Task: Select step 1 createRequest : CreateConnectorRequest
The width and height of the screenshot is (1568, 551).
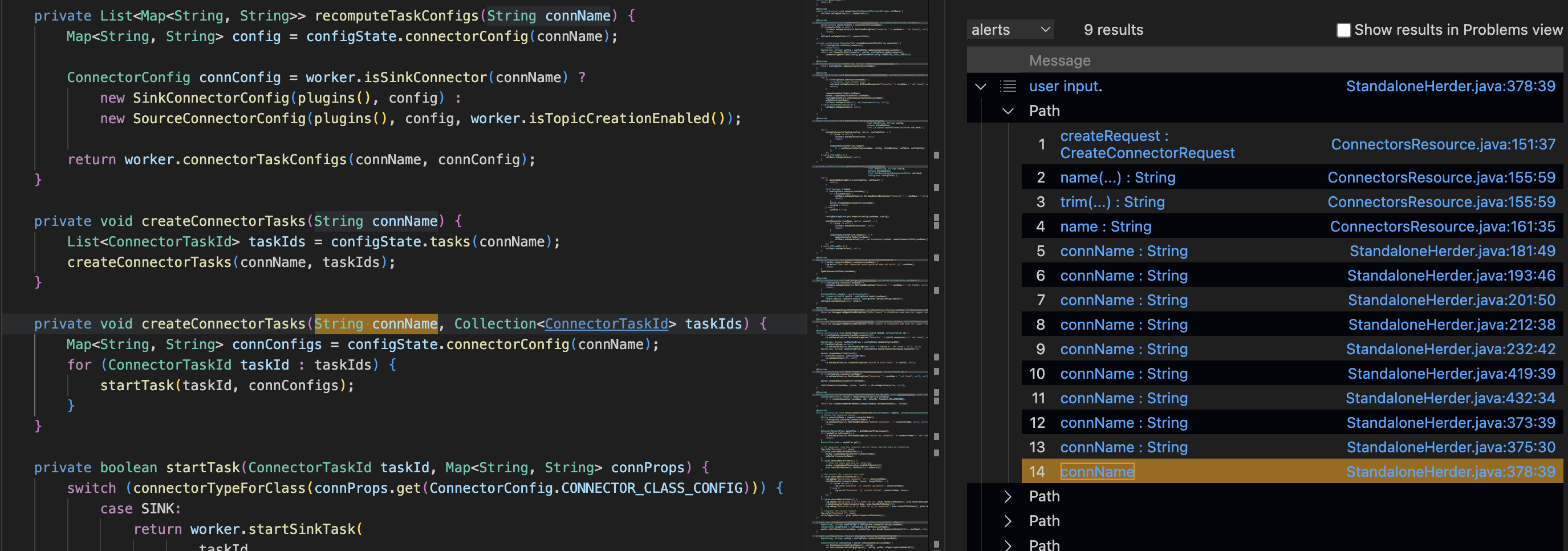Action: pos(1147,144)
